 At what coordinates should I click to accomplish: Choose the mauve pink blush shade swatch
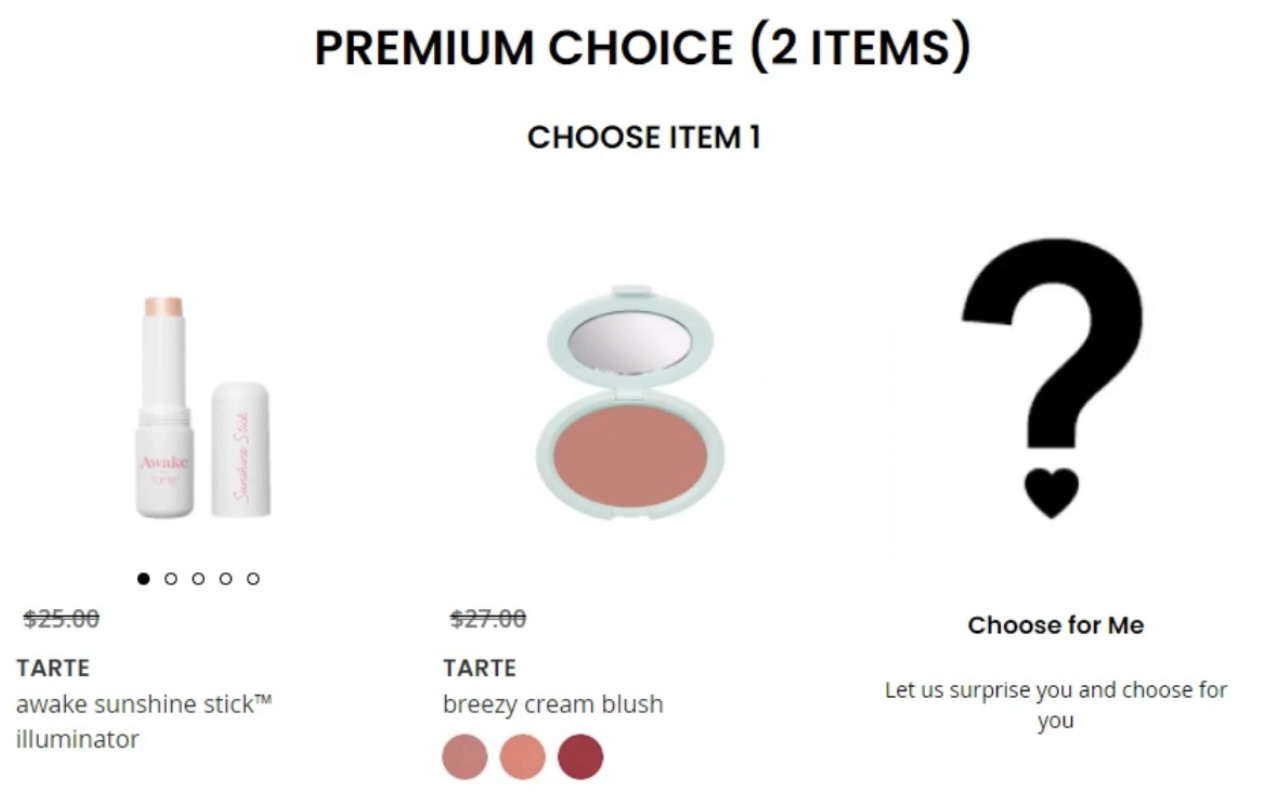tap(465, 756)
